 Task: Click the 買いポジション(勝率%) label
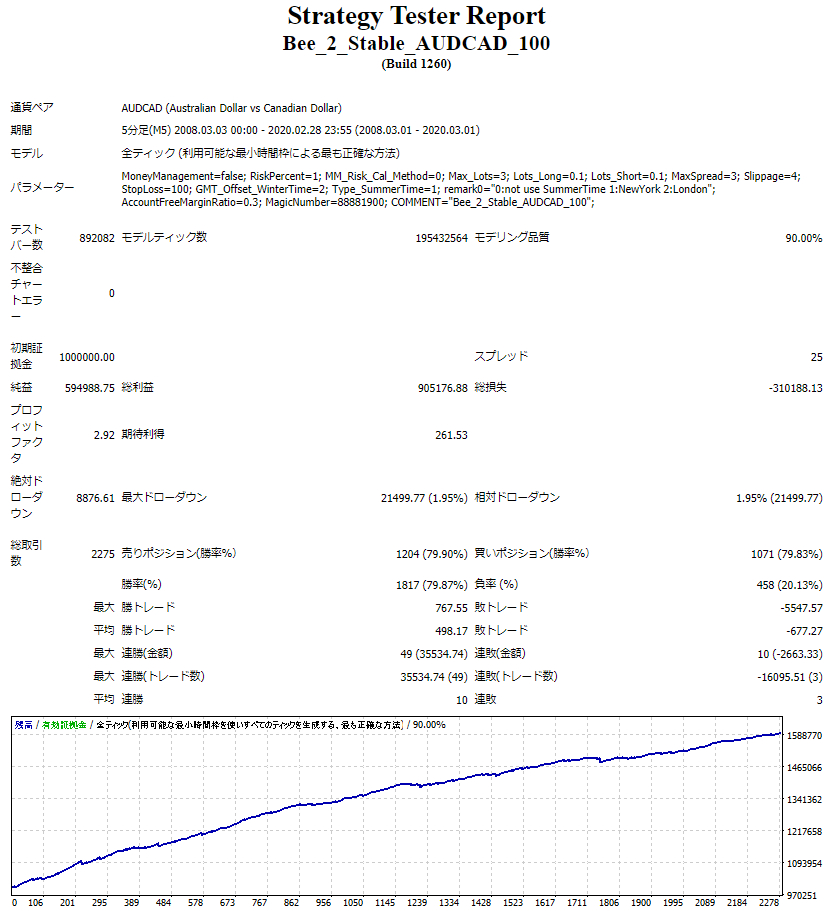click(532, 553)
